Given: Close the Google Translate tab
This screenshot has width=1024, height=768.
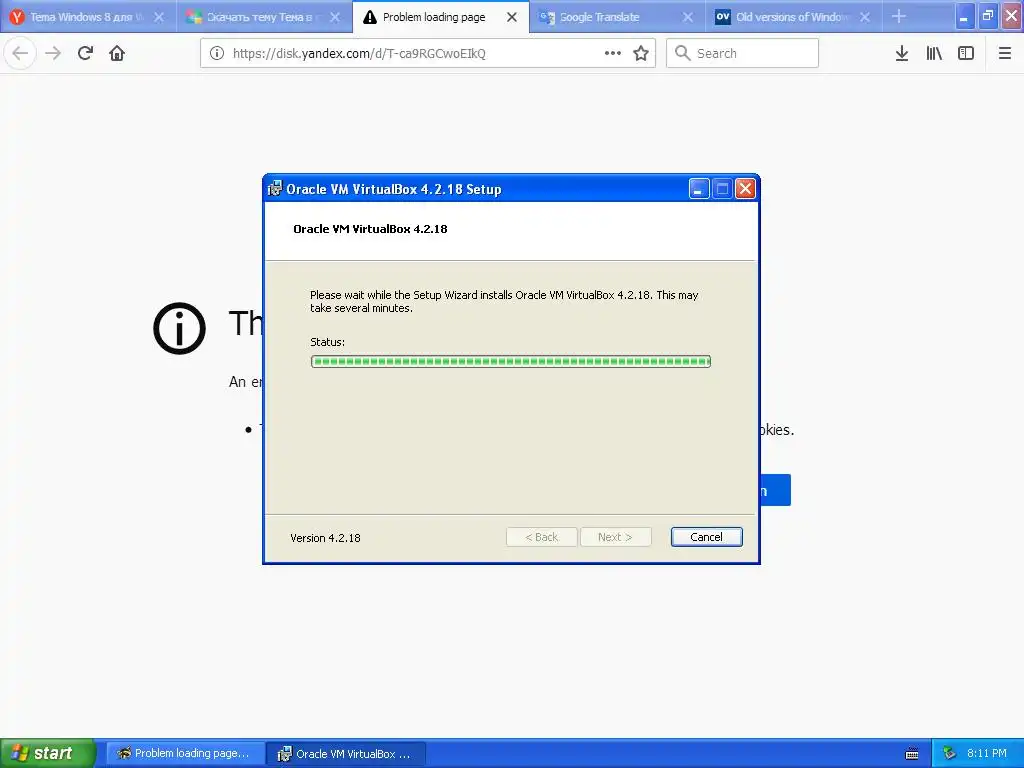Looking at the screenshot, I should click(x=688, y=17).
